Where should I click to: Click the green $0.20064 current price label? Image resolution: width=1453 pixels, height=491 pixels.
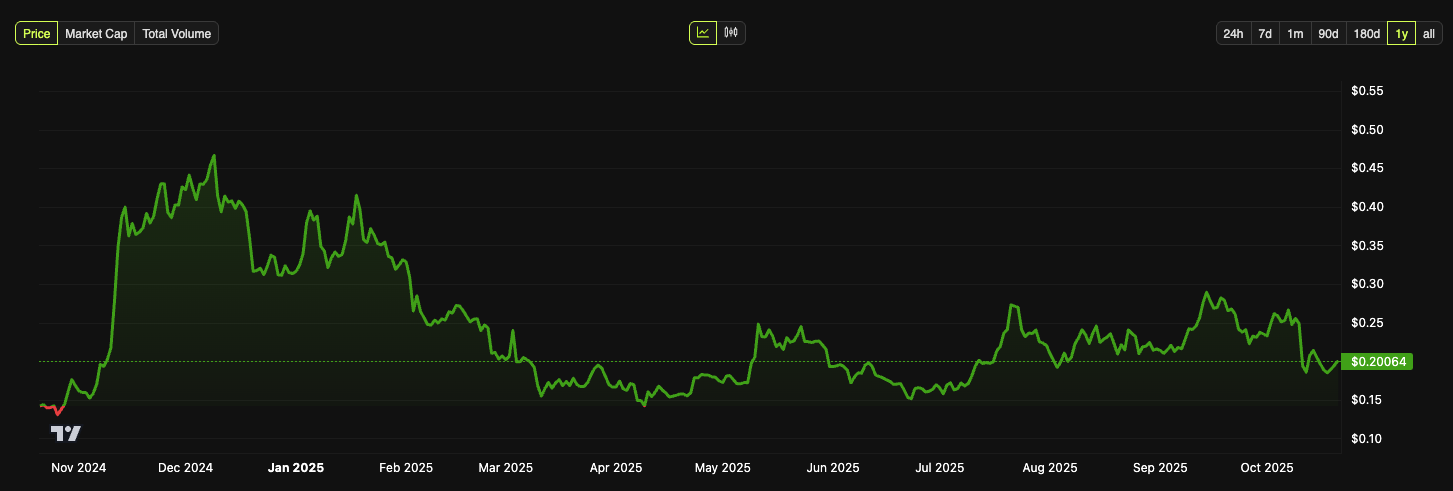(1379, 361)
